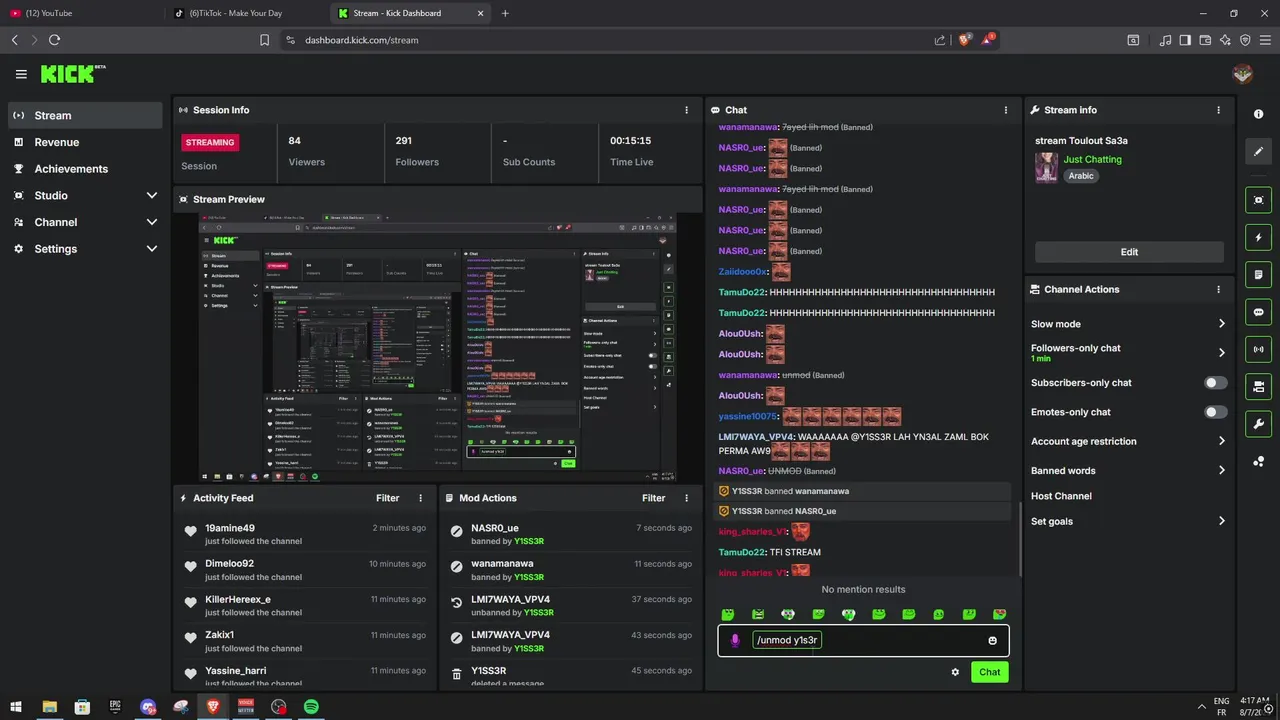Click Just Chatting category thumbnail image
Image resolution: width=1280 pixels, height=720 pixels.
1046,167
